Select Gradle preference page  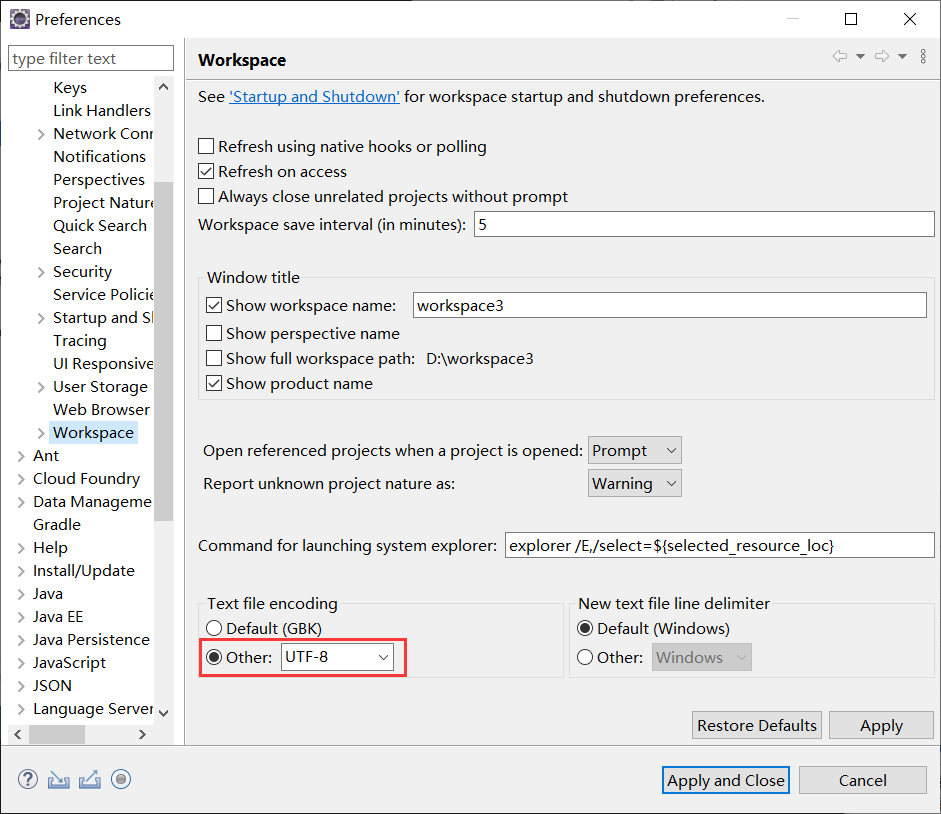(x=56, y=525)
